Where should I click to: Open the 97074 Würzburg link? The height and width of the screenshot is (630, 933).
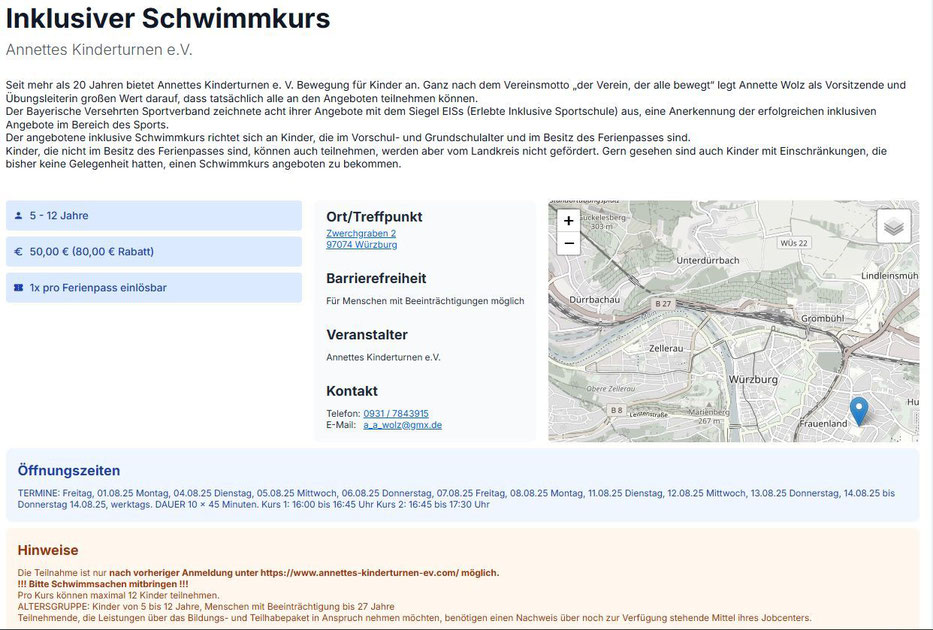pyautogui.click(x=361, y=245)
